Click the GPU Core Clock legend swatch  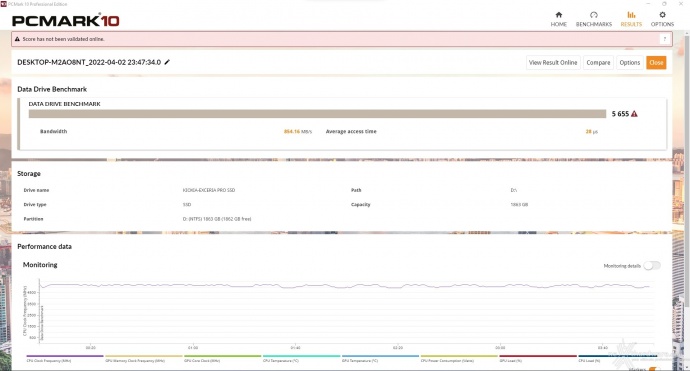point(223,356)
